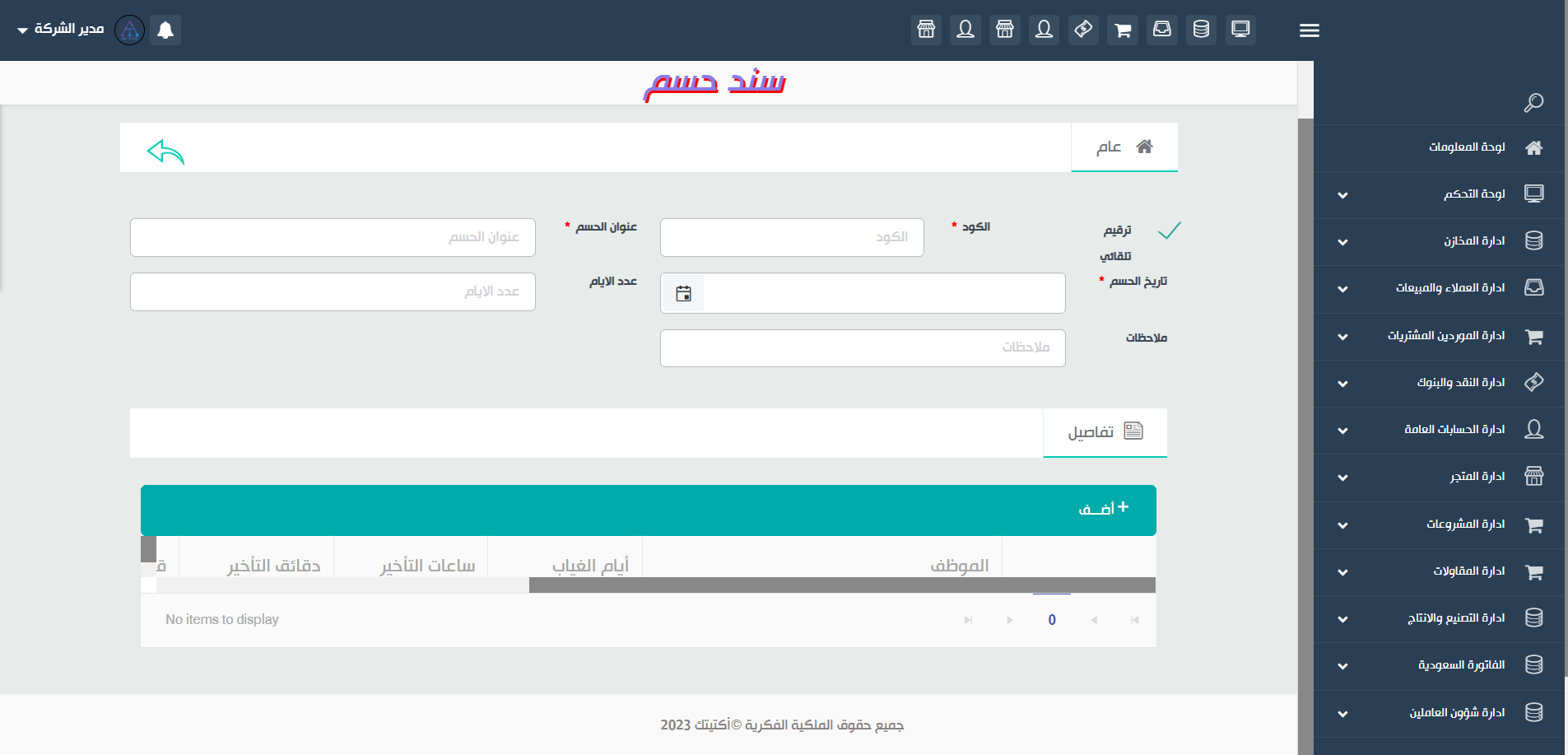Click the أضف add button
This screenshot has width=1568, height=755.
coord(1104,509)
